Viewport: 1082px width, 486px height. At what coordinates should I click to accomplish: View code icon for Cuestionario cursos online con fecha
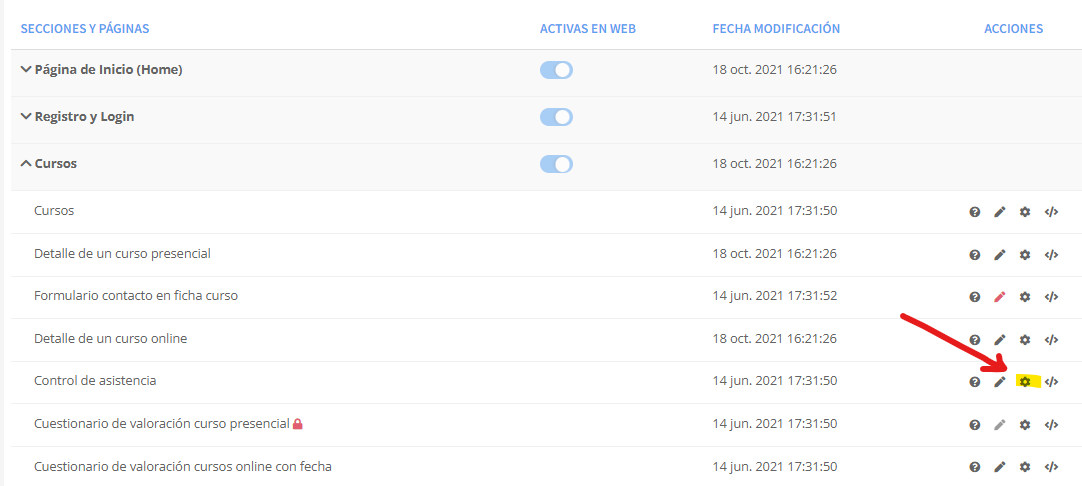tap(1051, 467)
